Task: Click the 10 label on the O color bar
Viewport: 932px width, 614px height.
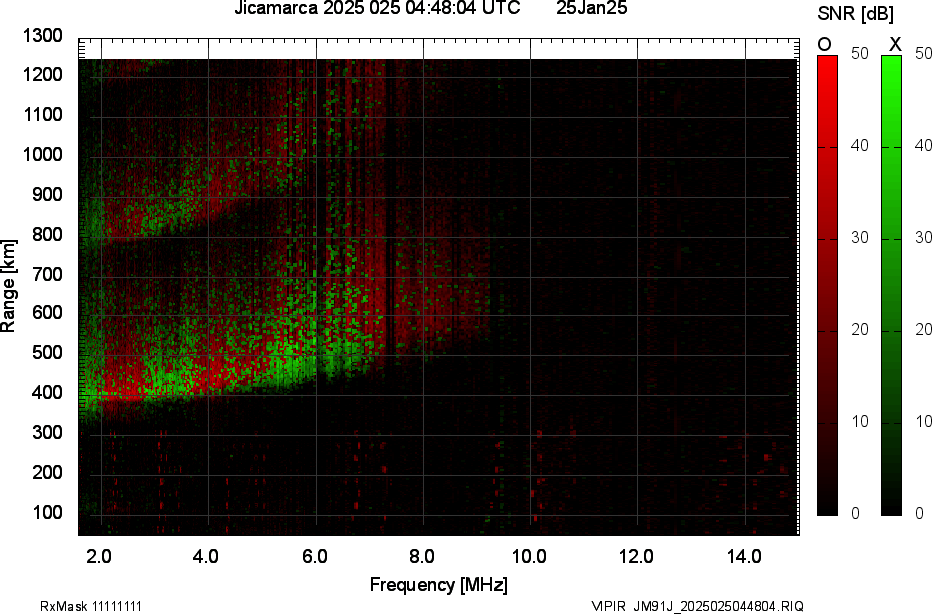Action: (860, 421)
